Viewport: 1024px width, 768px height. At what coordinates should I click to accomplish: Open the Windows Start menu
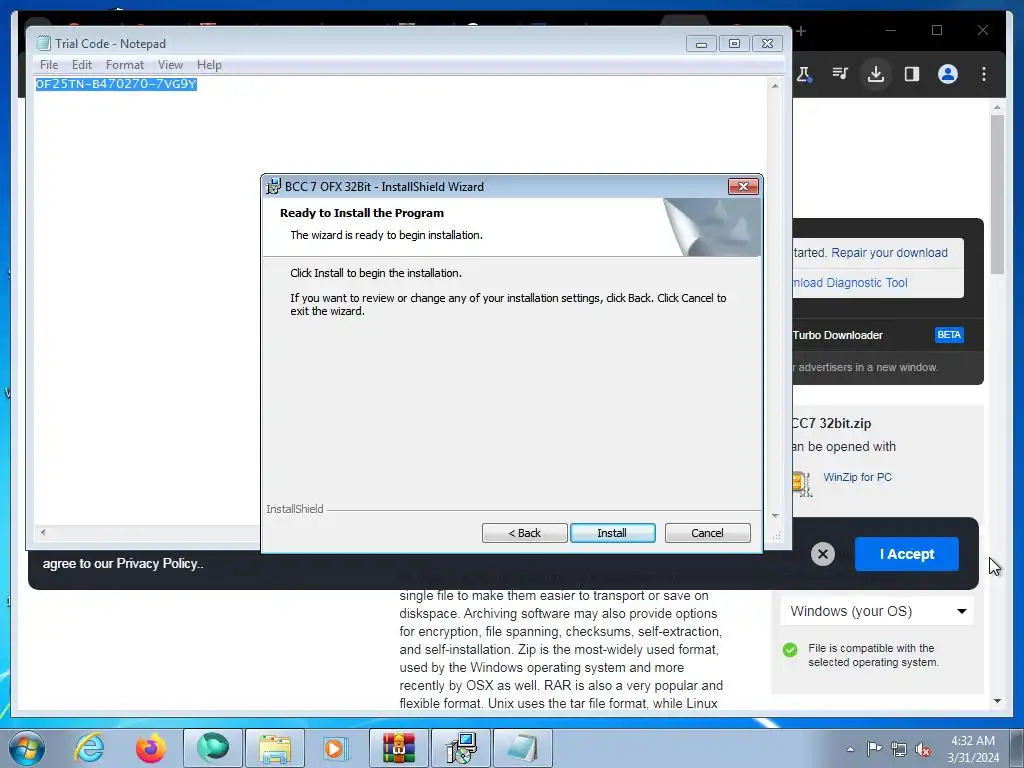[x=27, y=748]
